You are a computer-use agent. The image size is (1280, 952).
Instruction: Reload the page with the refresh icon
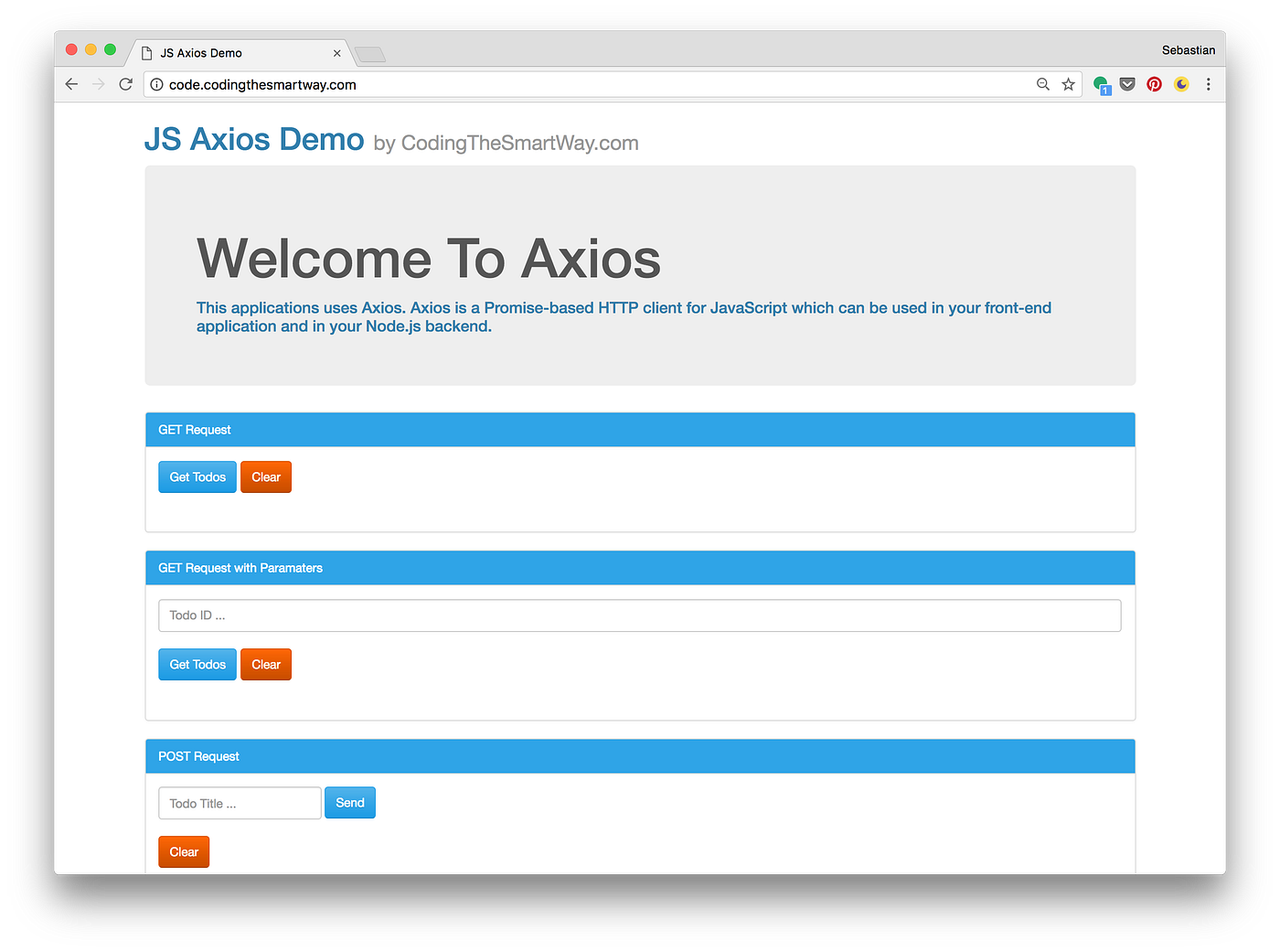125,83
